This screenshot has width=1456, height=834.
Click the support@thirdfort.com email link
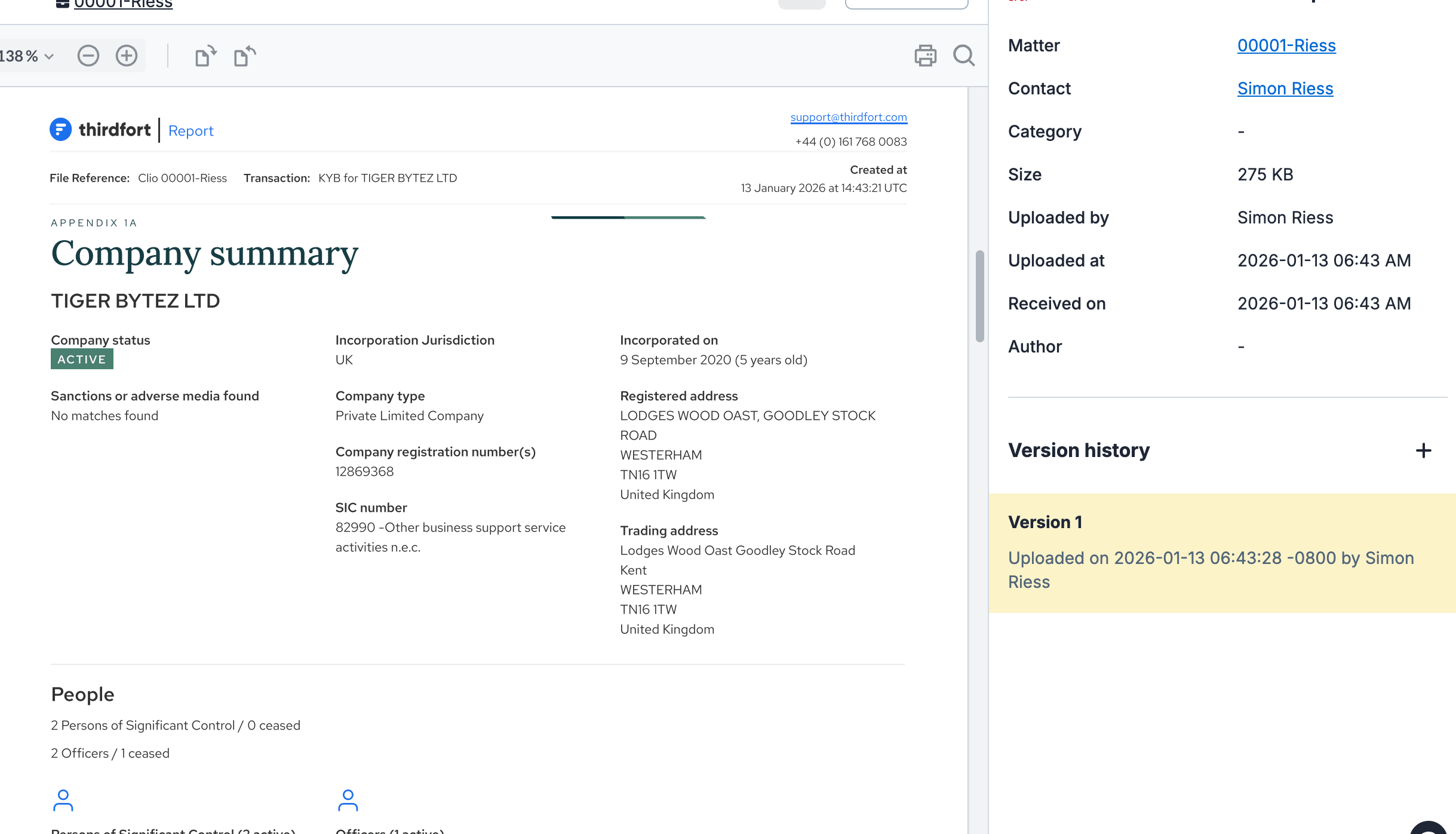pyautogui.click(x=848, y=117)
